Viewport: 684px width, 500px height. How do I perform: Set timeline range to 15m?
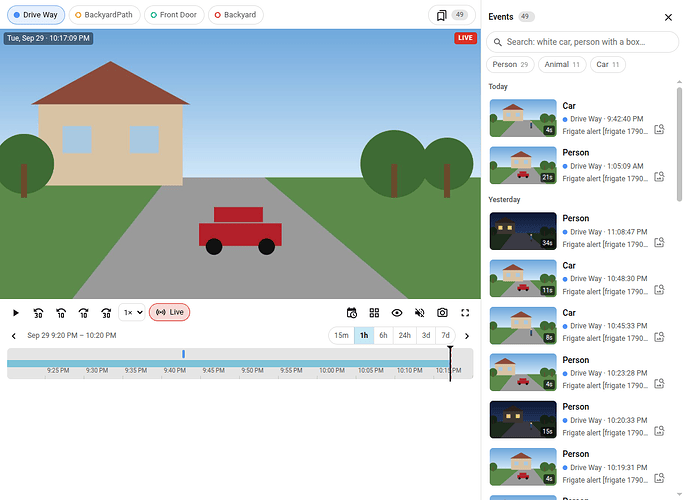click(x=342, y=336)
